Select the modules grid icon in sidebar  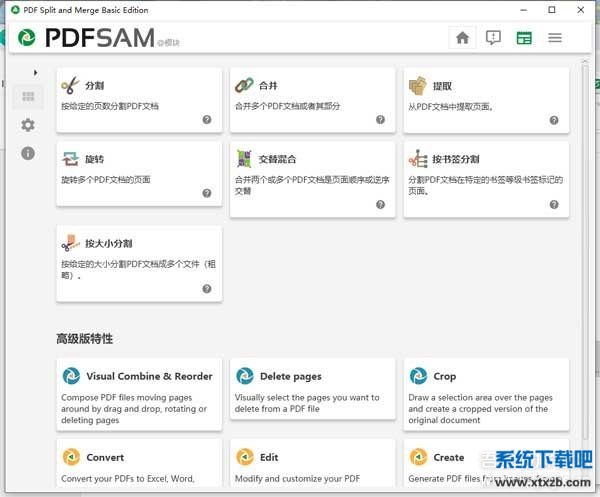tap(28, 97)
